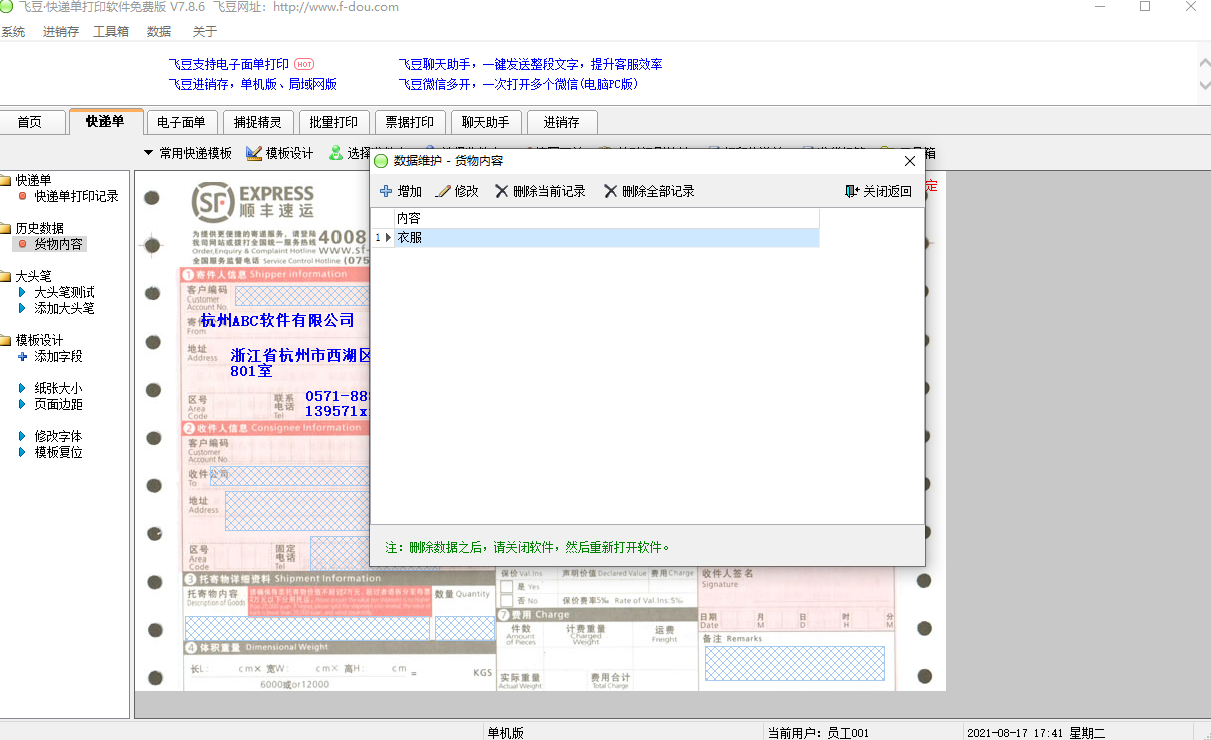The image size is (1211, 740).
Task: Click the 关闭返回 button label
Action: pyautogui.click(x=888, y=191)
